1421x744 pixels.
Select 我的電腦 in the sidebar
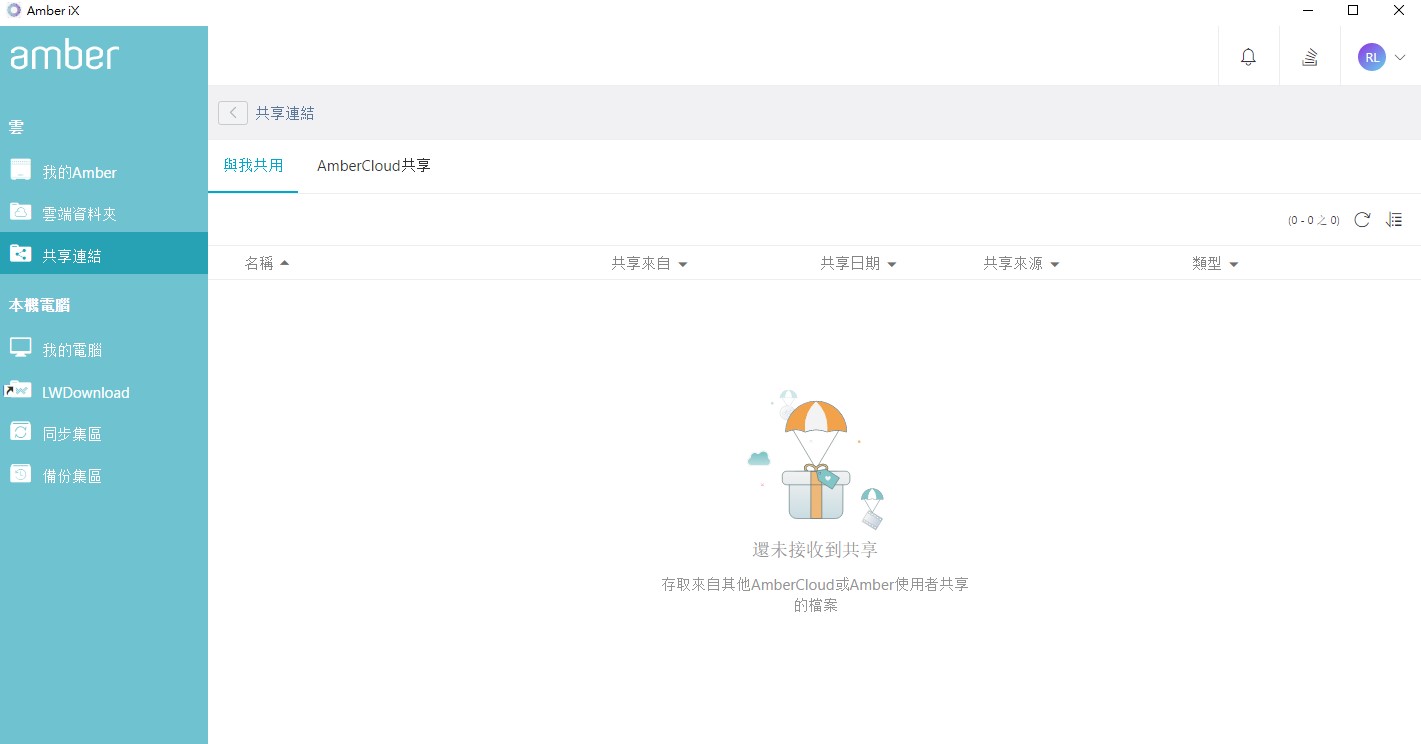(x=104, y=350)
